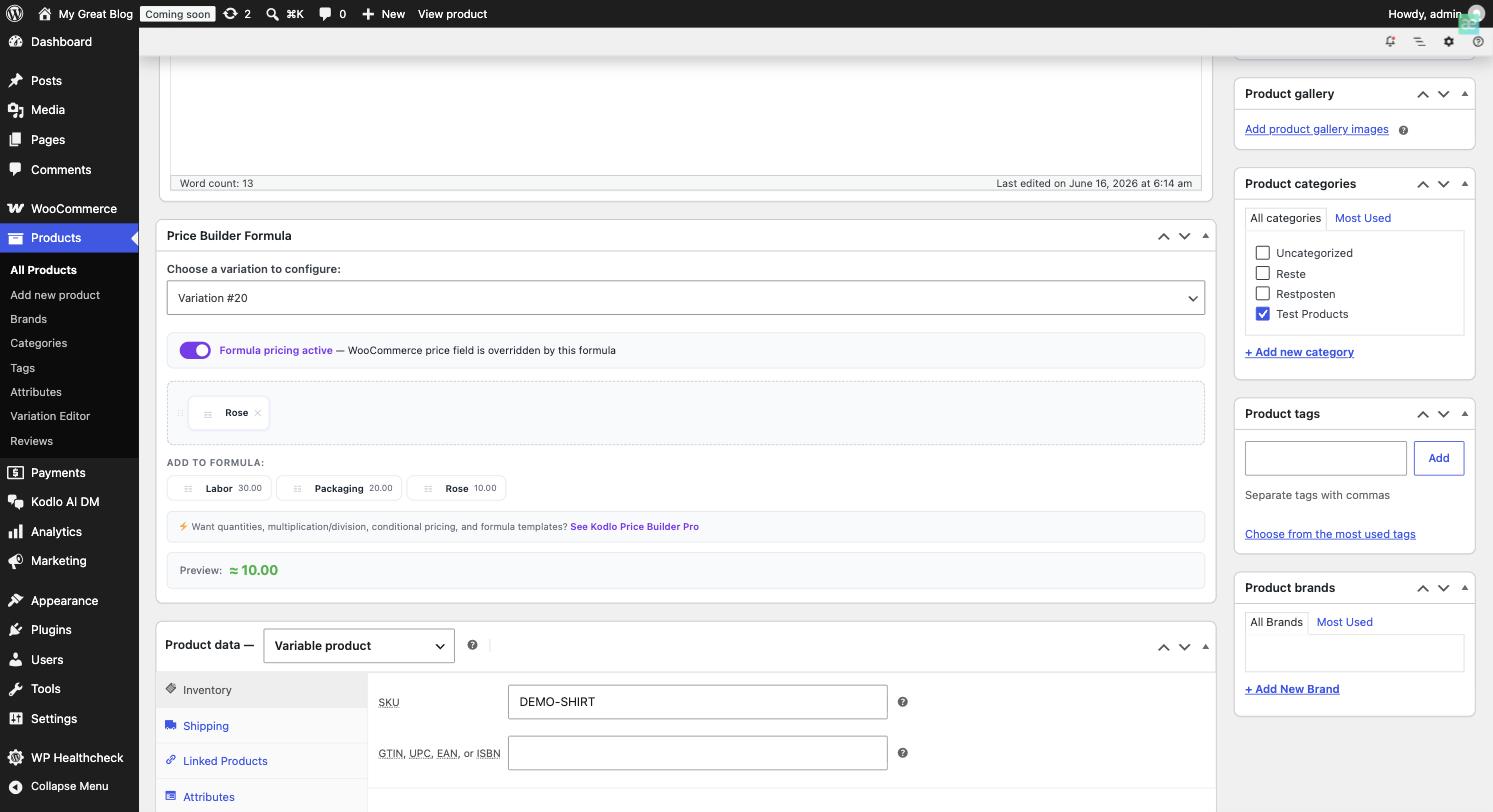This screenshot has width=1493, height=812.
Task: Add Packaging 20.00 to the formula
Action: coord(339,488)
